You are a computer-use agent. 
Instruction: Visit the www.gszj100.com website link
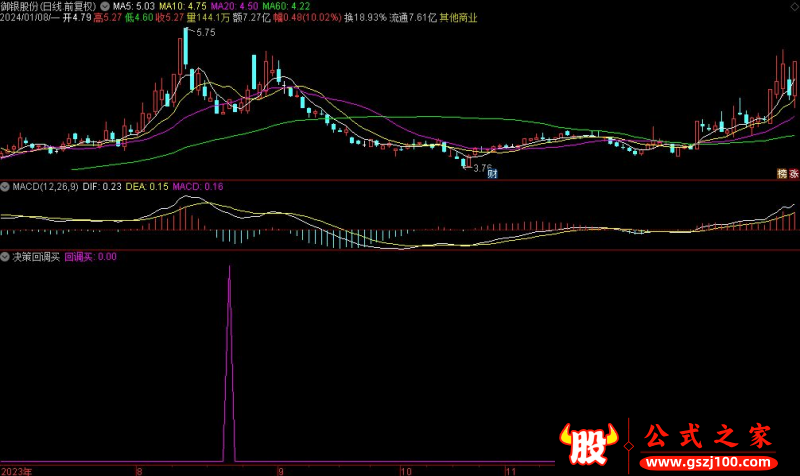pyautogui.click(x=709, y=463)
